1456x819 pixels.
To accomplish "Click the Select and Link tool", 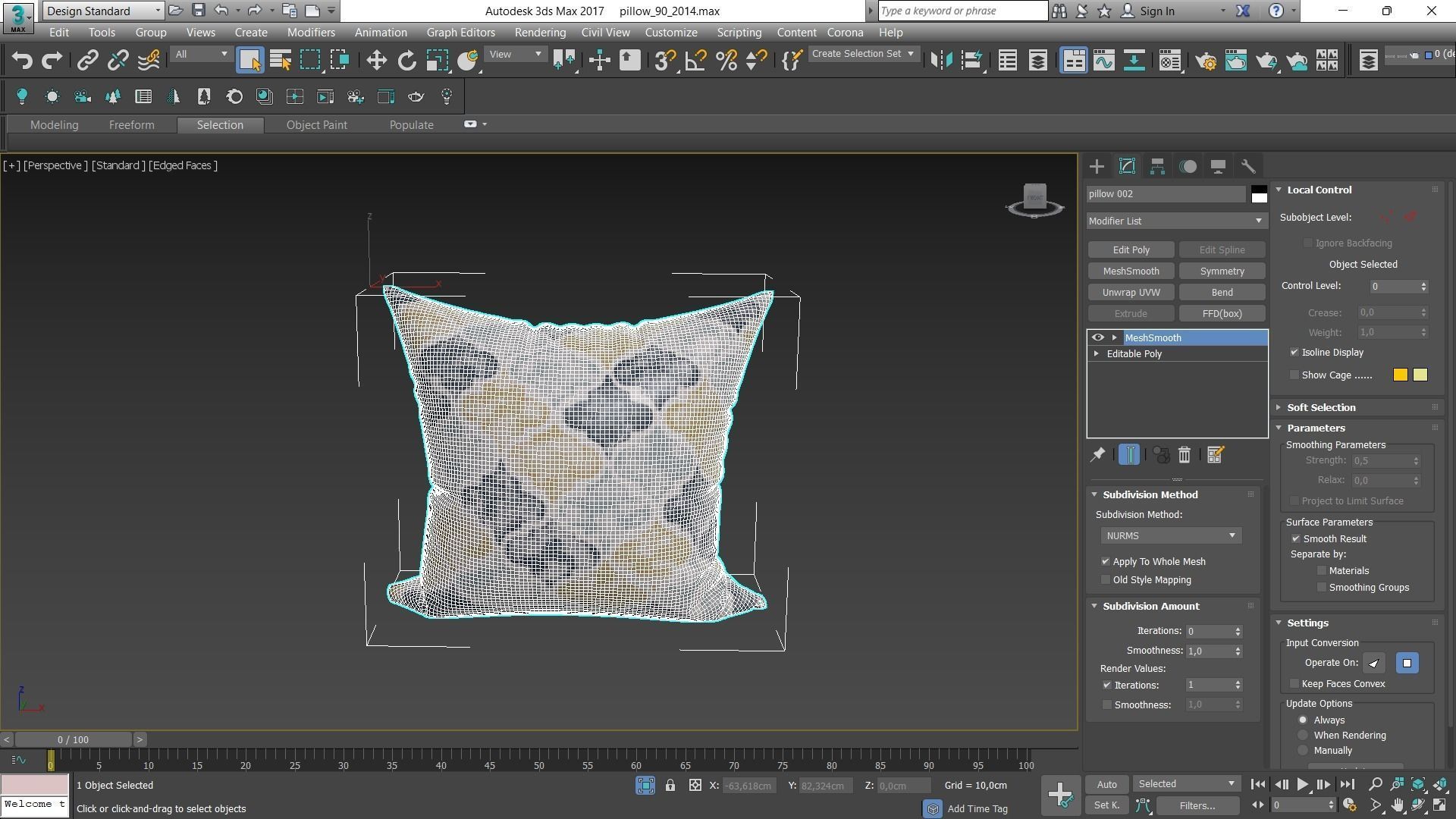I will click(x=87, y=60).
